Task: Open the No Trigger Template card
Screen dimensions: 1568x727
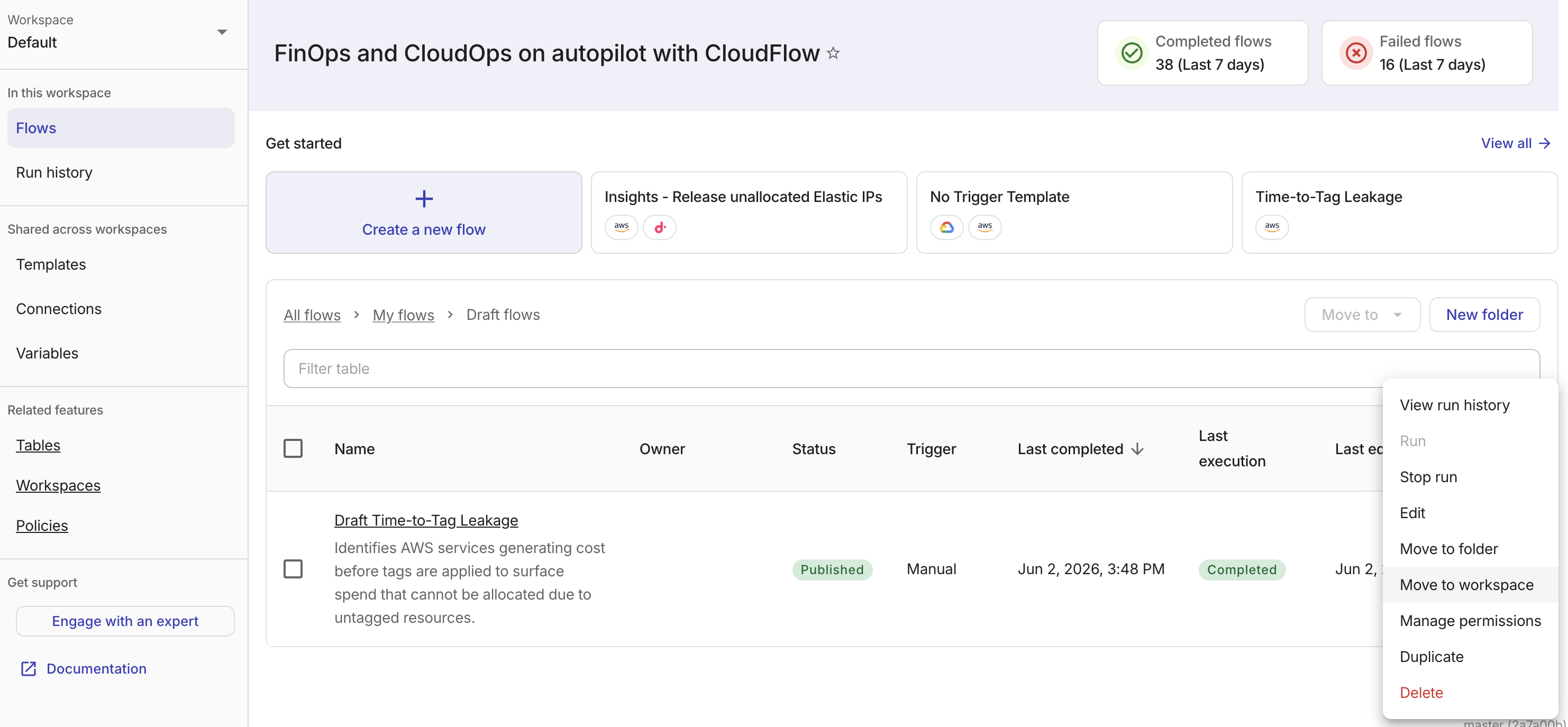Action: 1074,213
